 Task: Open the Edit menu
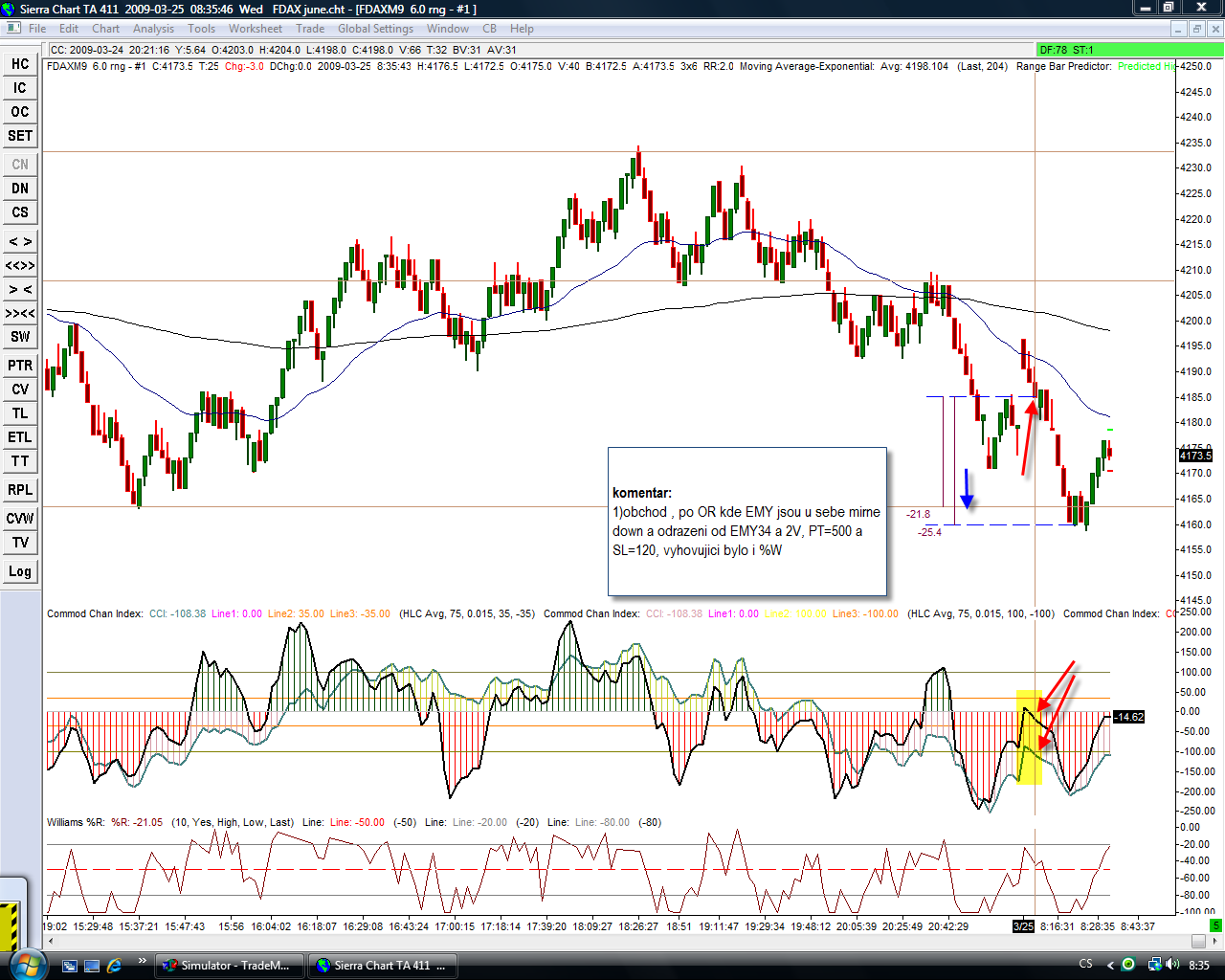click(69, 29)
